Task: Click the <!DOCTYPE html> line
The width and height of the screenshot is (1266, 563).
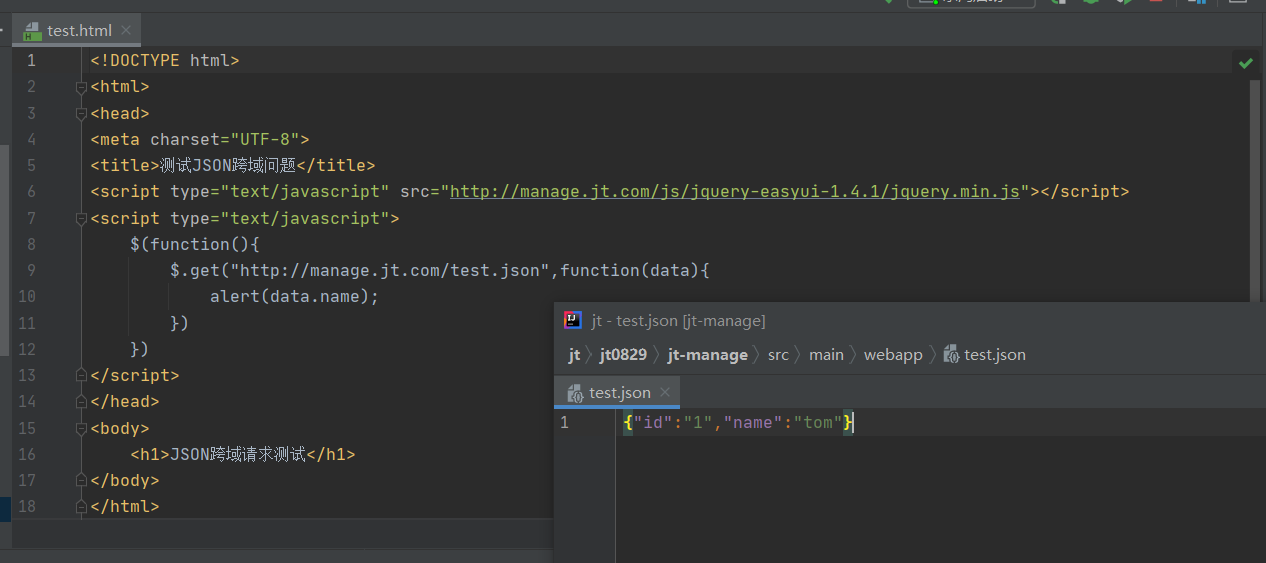Action: [x=165, y=60]
